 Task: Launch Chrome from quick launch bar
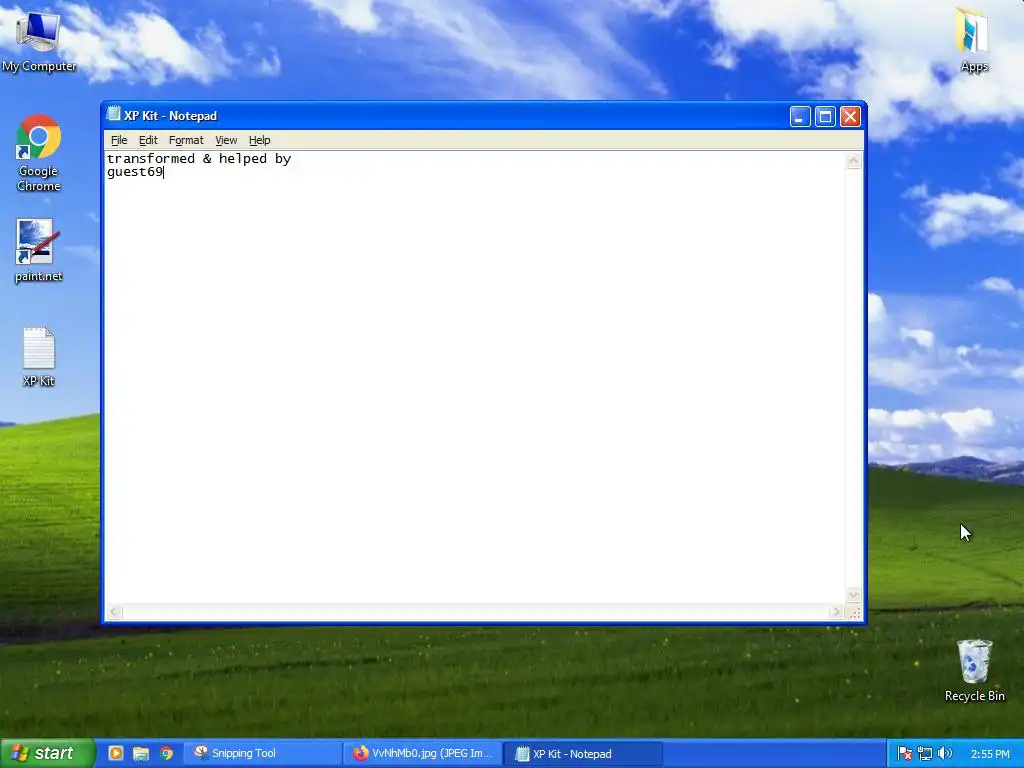tap(167, 753)
